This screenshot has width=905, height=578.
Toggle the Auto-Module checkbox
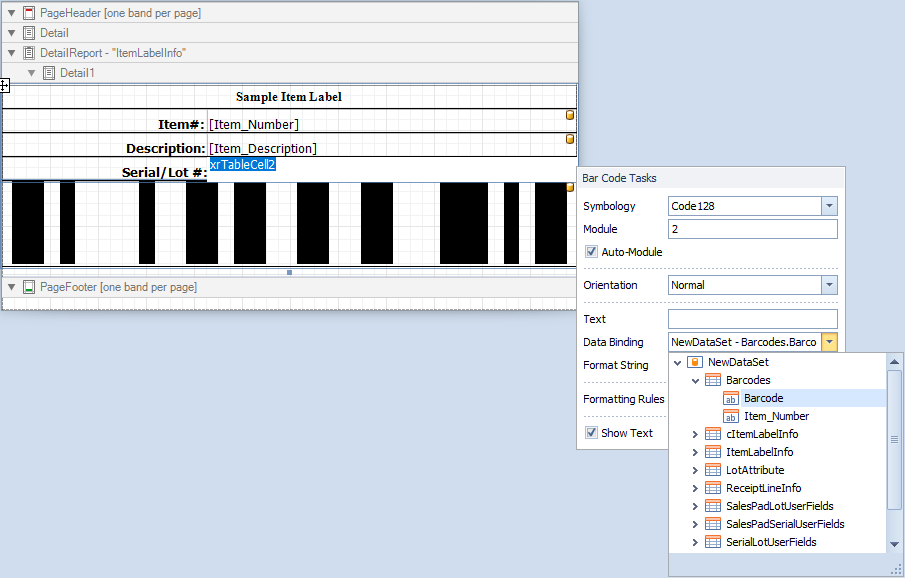click(x=591, y=252)
